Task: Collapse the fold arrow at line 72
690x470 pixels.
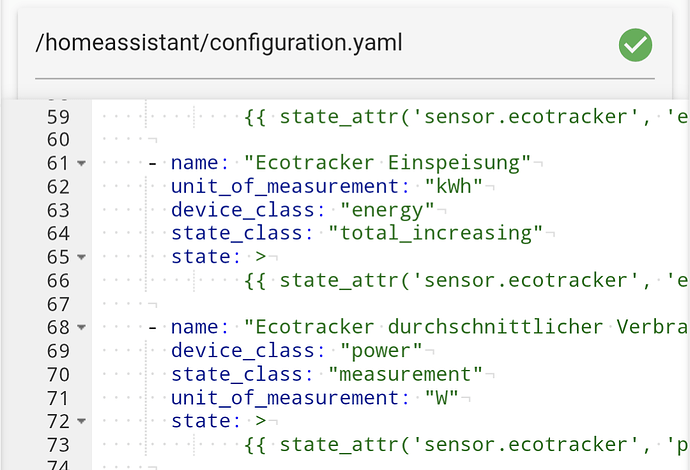Action: (81, 421)
